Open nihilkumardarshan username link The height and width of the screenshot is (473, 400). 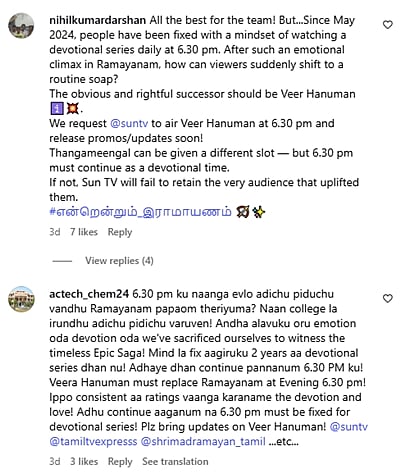97,20
